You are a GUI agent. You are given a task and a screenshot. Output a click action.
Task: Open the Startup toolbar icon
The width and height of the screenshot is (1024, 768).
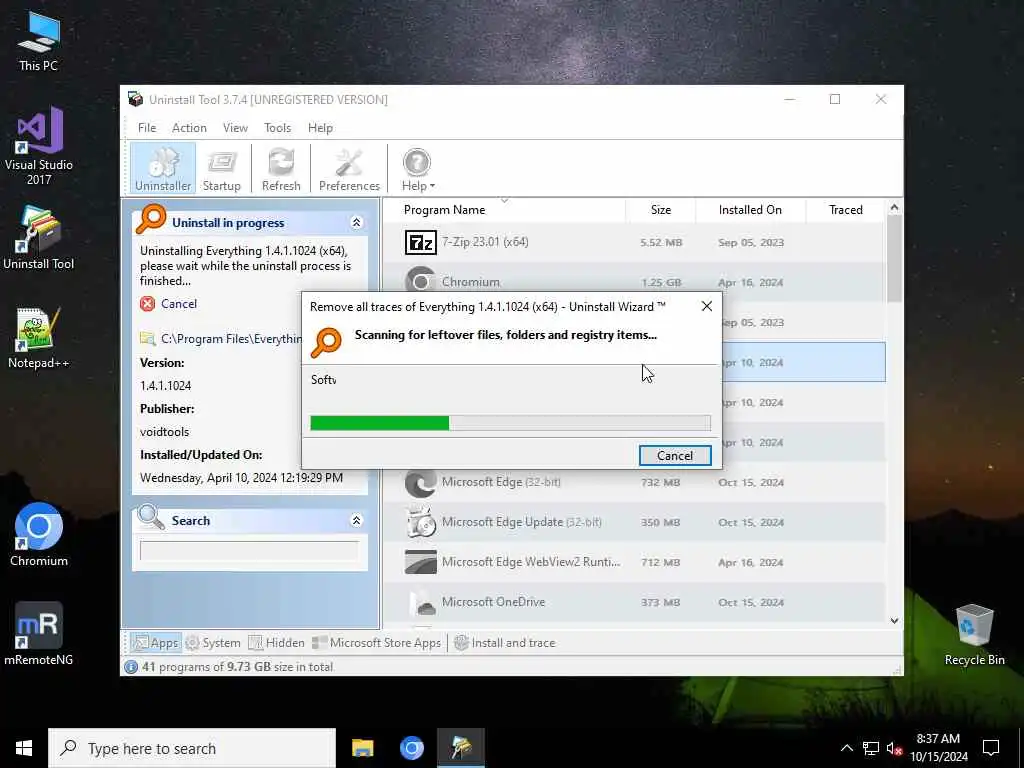click(221, 168)
